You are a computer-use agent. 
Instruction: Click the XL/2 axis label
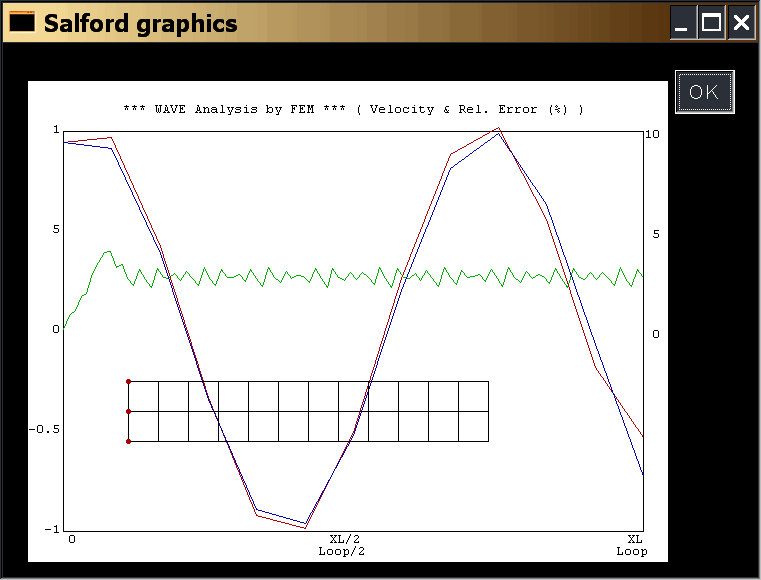pos(345,539)
